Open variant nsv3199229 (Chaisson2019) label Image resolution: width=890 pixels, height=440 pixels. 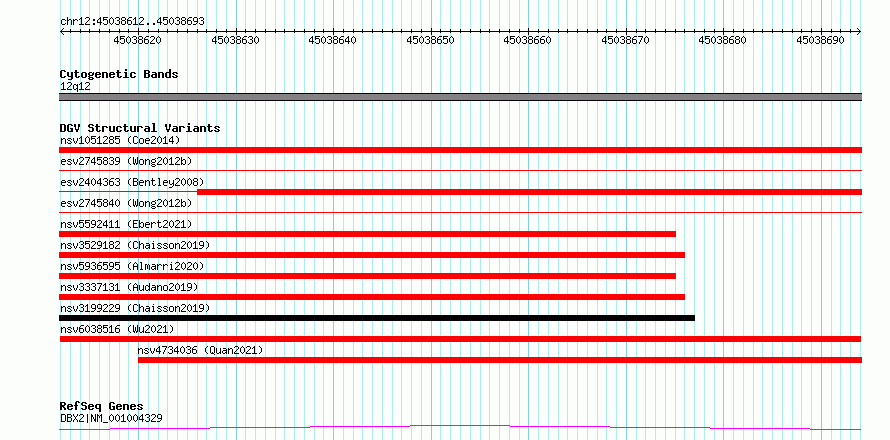coord(135,308)
